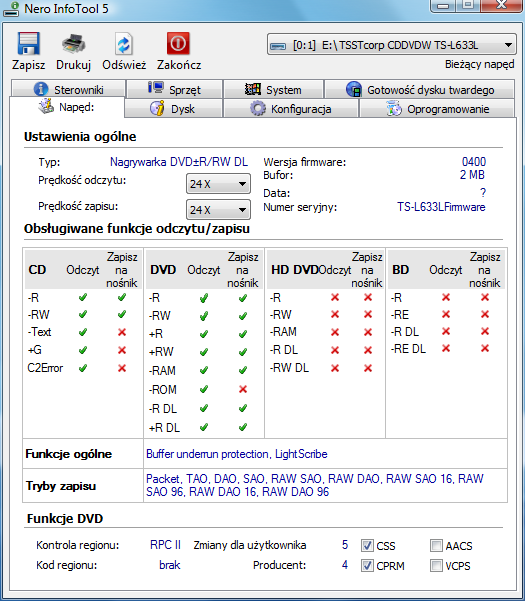Click the CD -RW read checkmark
This screenshot has height=601, width=525.
82,314
